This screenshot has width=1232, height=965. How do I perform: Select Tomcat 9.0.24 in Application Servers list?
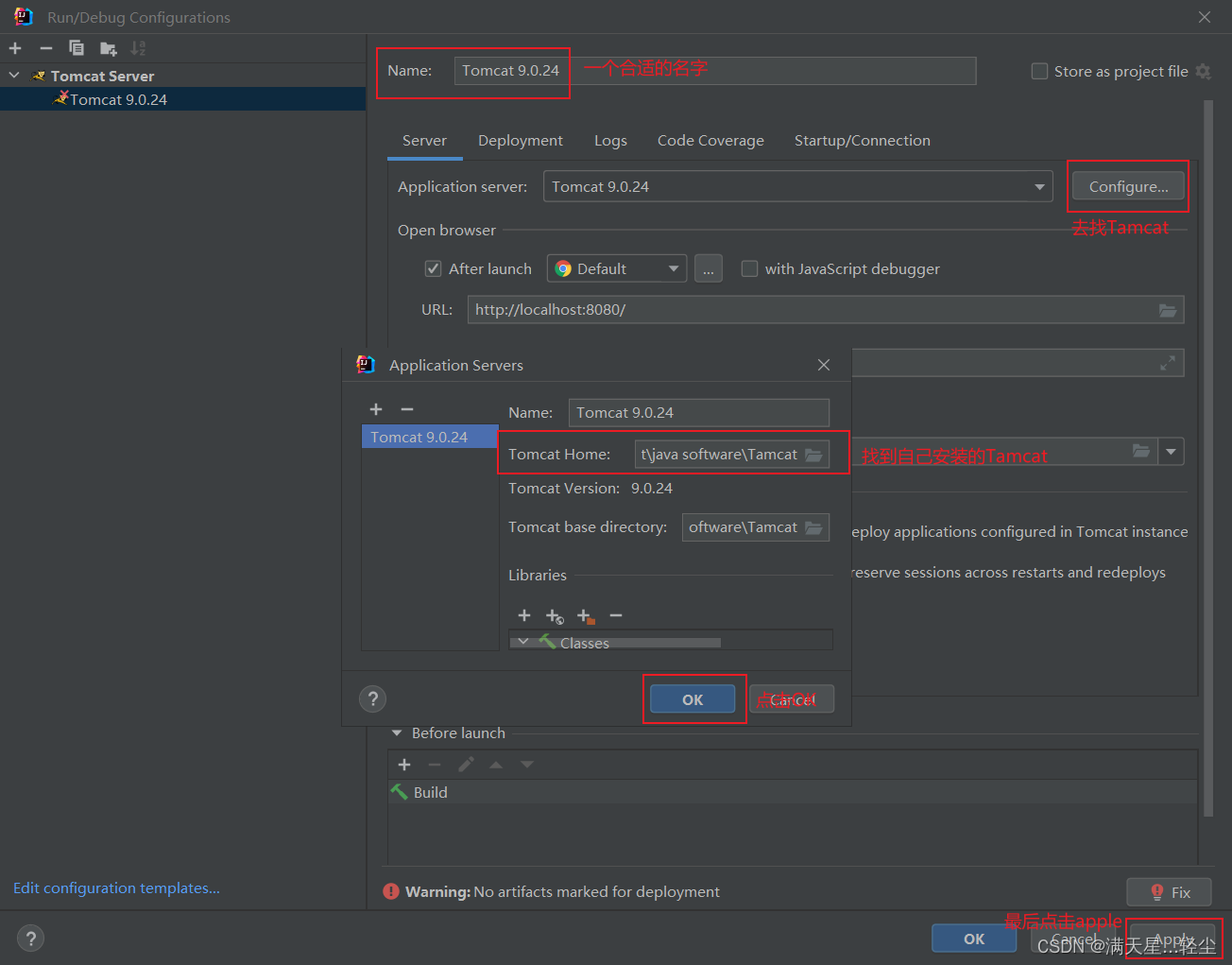pyautogui.click(x=430, y=437)
